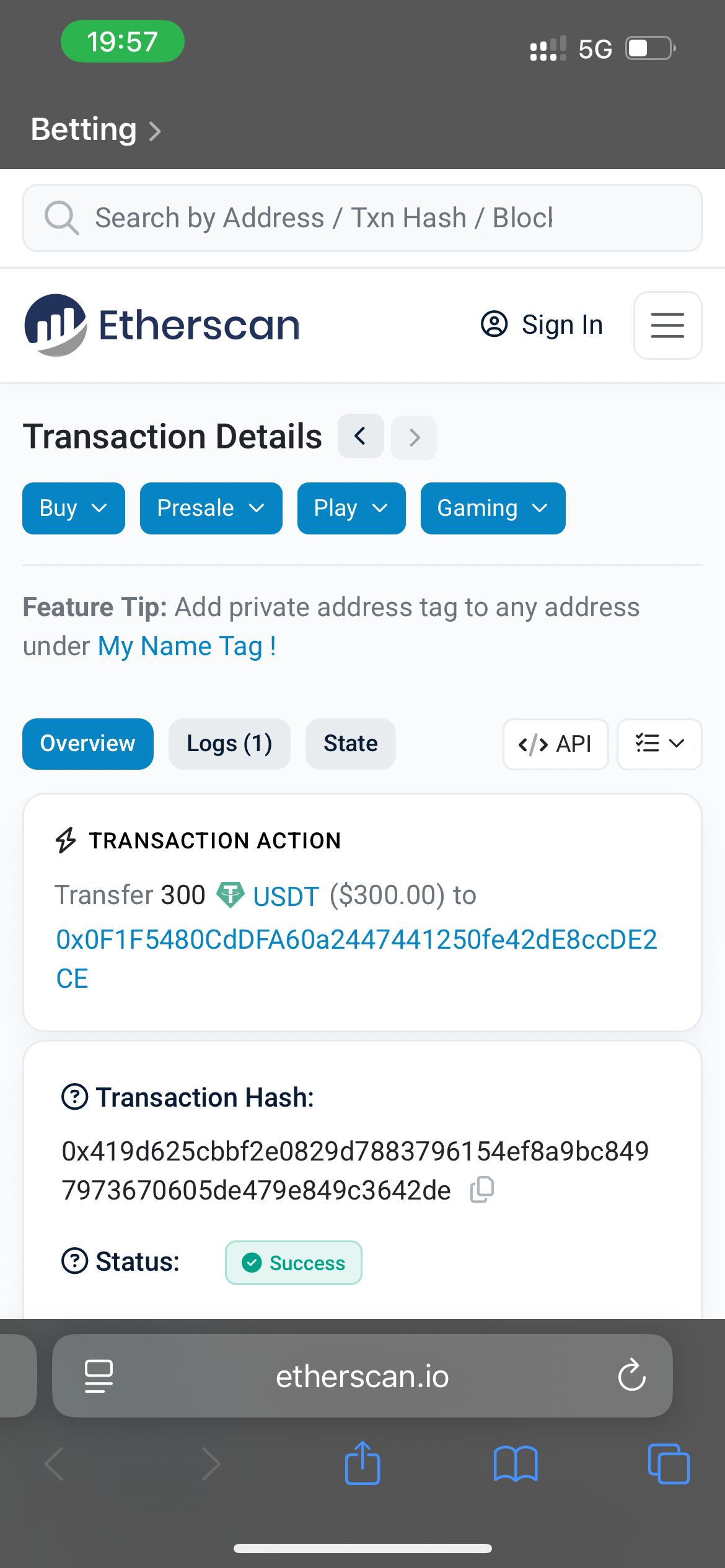Expand the Buy dropdown
Viewport: 725px width, 1568px height.
[x=74, y=508]
